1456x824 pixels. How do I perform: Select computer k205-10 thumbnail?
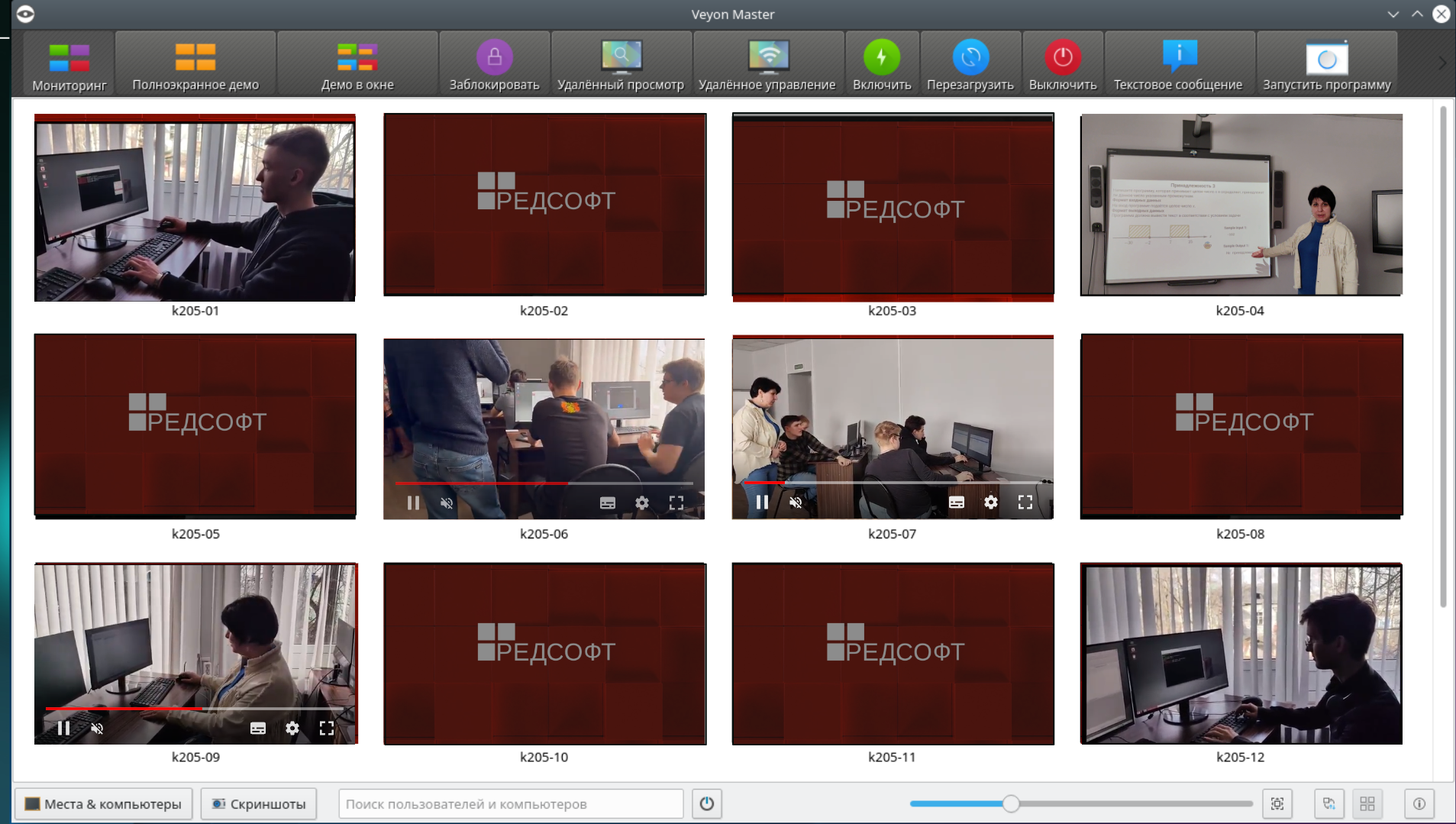[544, 654]
